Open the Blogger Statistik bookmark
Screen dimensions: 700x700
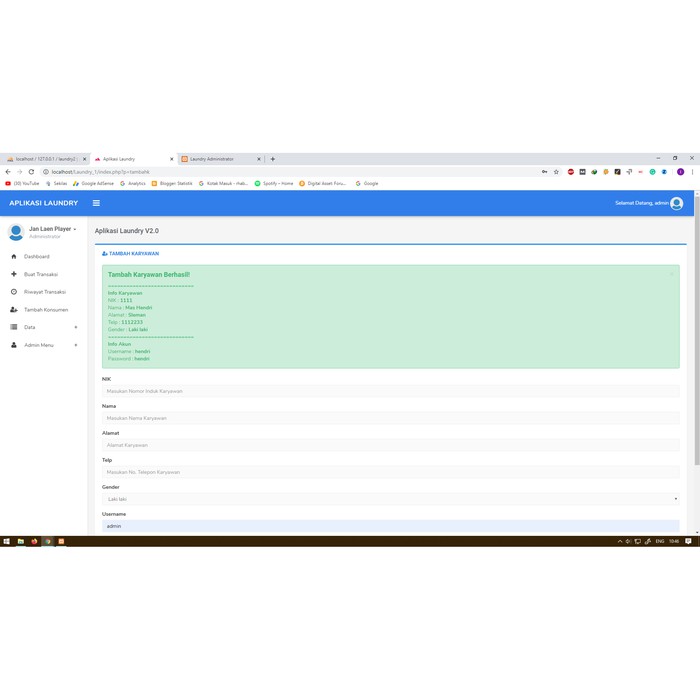[172, 183]
